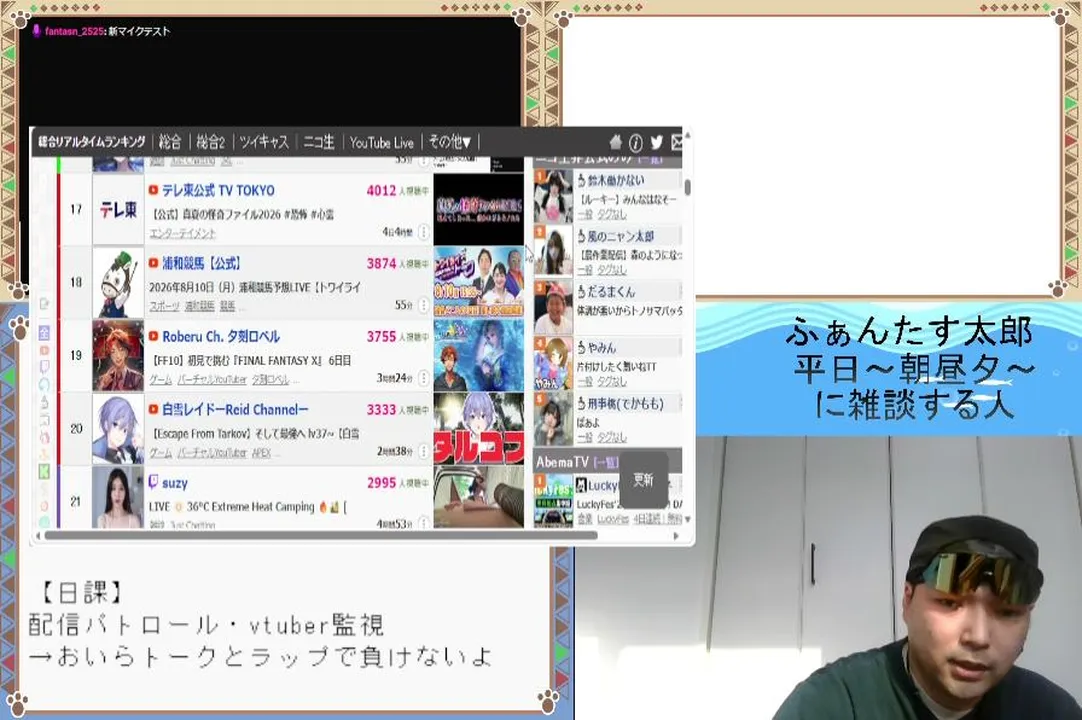Select the Twitch filter icon in left sidebar
1082x720 pixels.
tap(44, 367)
